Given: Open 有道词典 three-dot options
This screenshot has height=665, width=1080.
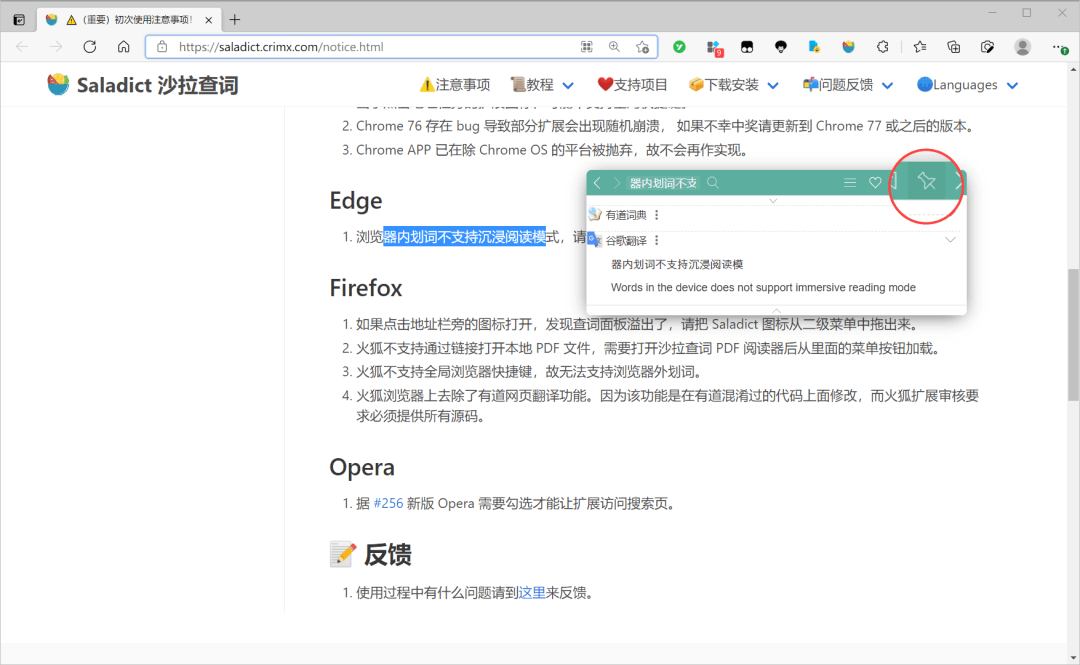Looking at the screenshot, I should click(656, 215).
